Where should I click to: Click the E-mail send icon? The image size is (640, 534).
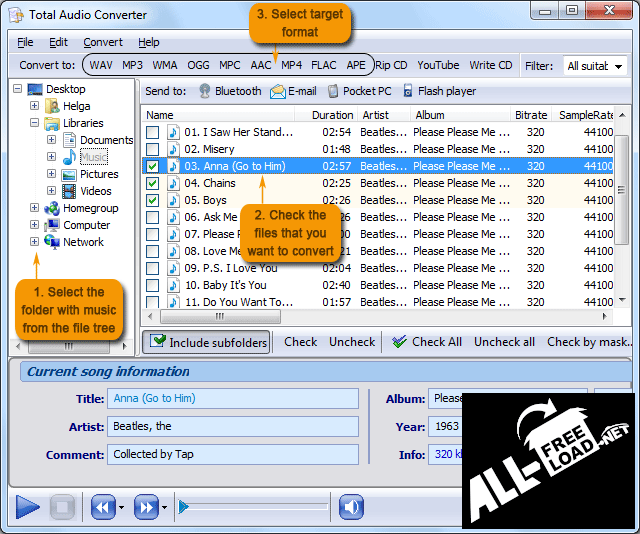277,91
